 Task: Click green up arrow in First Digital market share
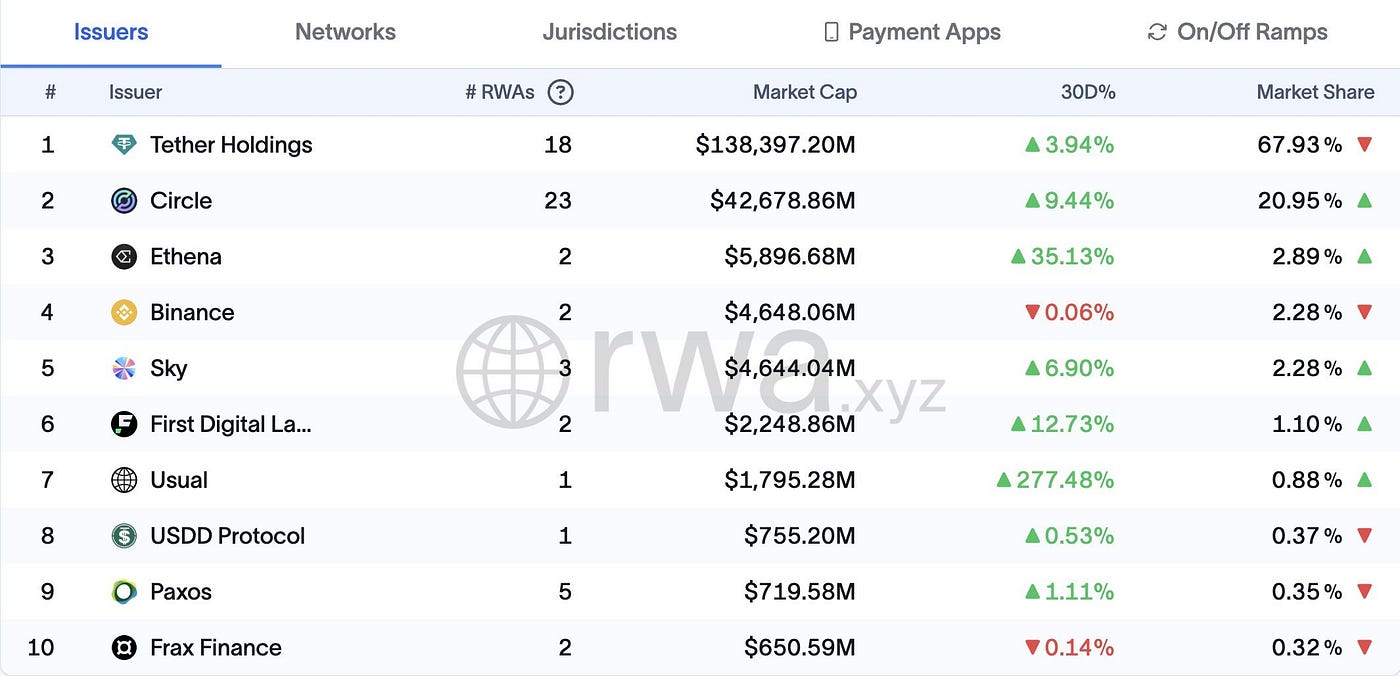pyautogui.click(x=1364, y=424)
